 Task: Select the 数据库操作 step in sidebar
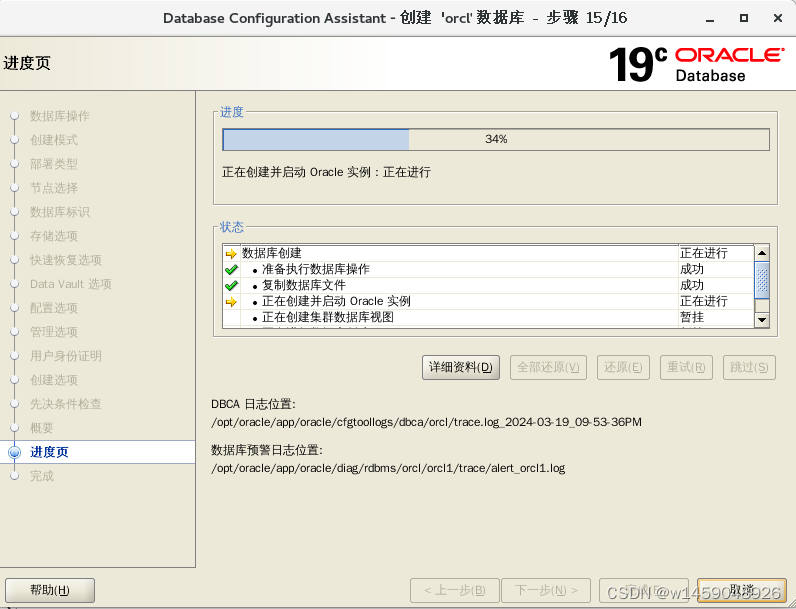pos(59,116)
